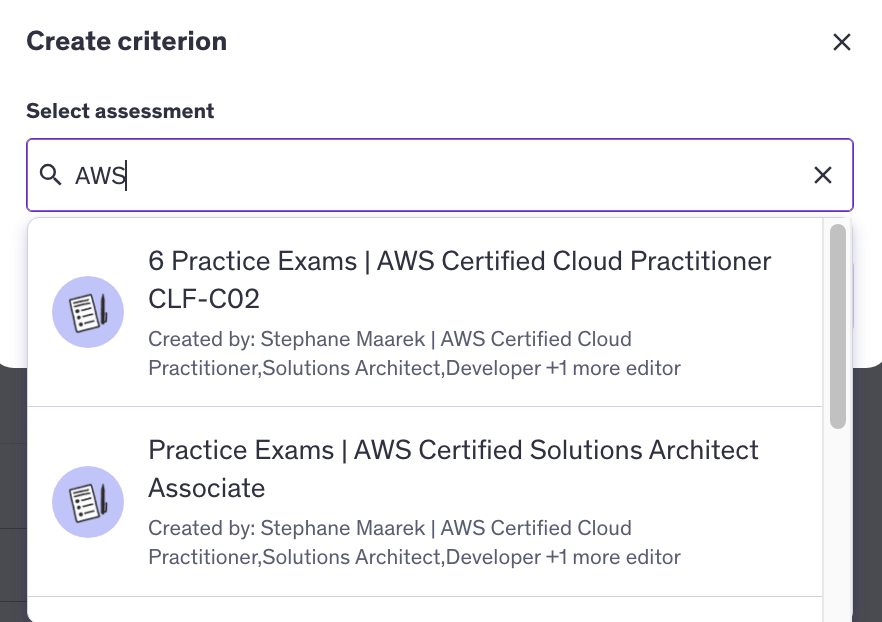Click "Created by: Stephane Maarek" in second result
Screen dimensions: 882x622
pos(290,528)
